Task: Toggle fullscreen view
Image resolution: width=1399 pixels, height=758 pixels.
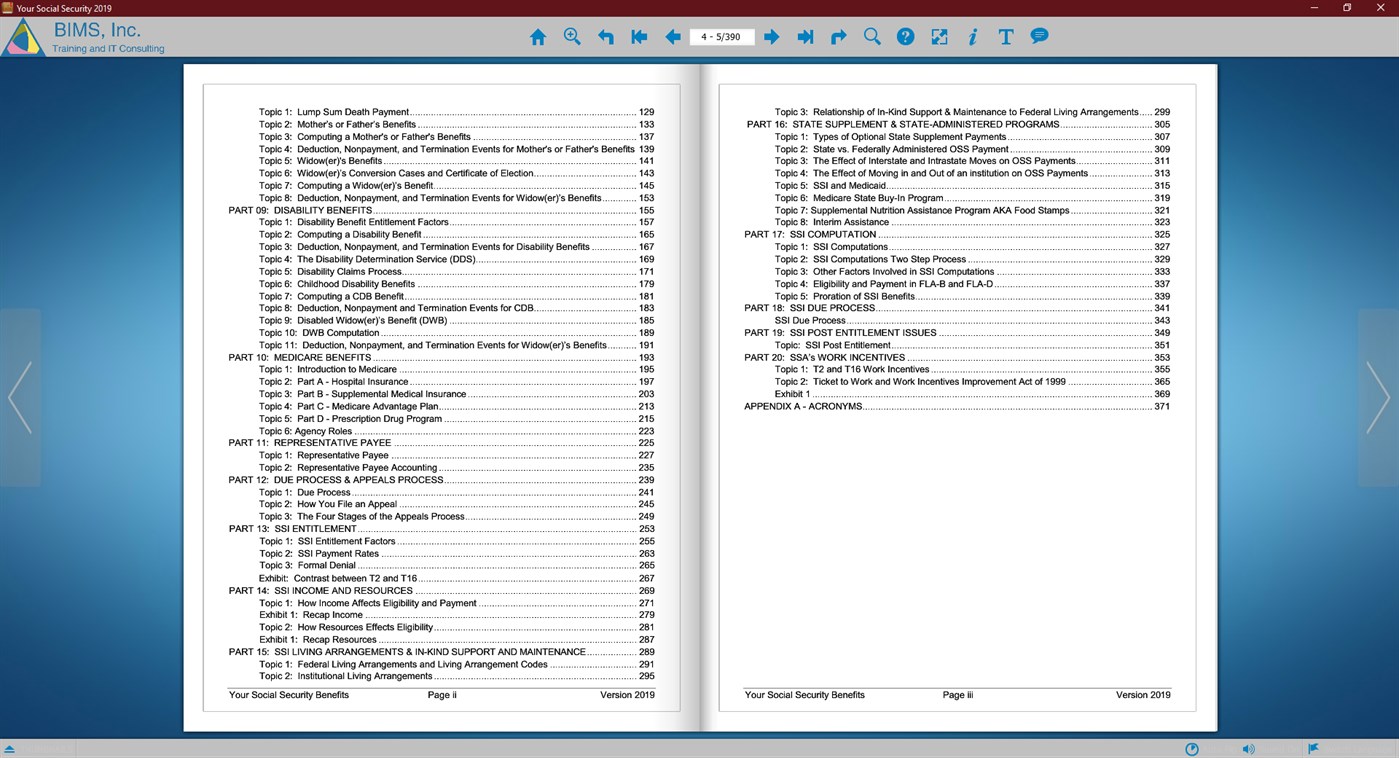Action: (939, 37)
